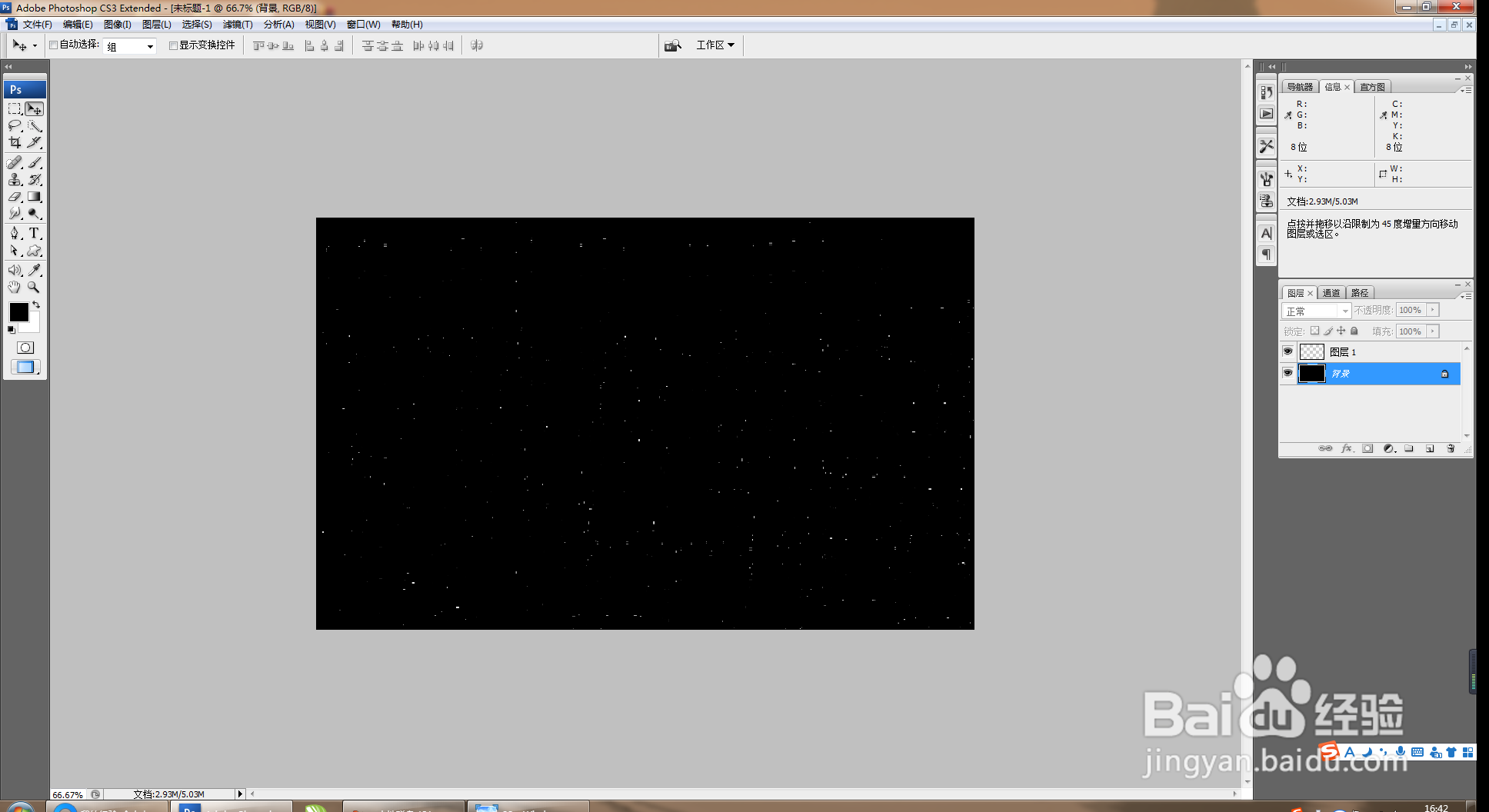The height and width of the screenshot is (812, 1489).
Task: Open the Character panel icon in dock
Action: coord(1267,233)
